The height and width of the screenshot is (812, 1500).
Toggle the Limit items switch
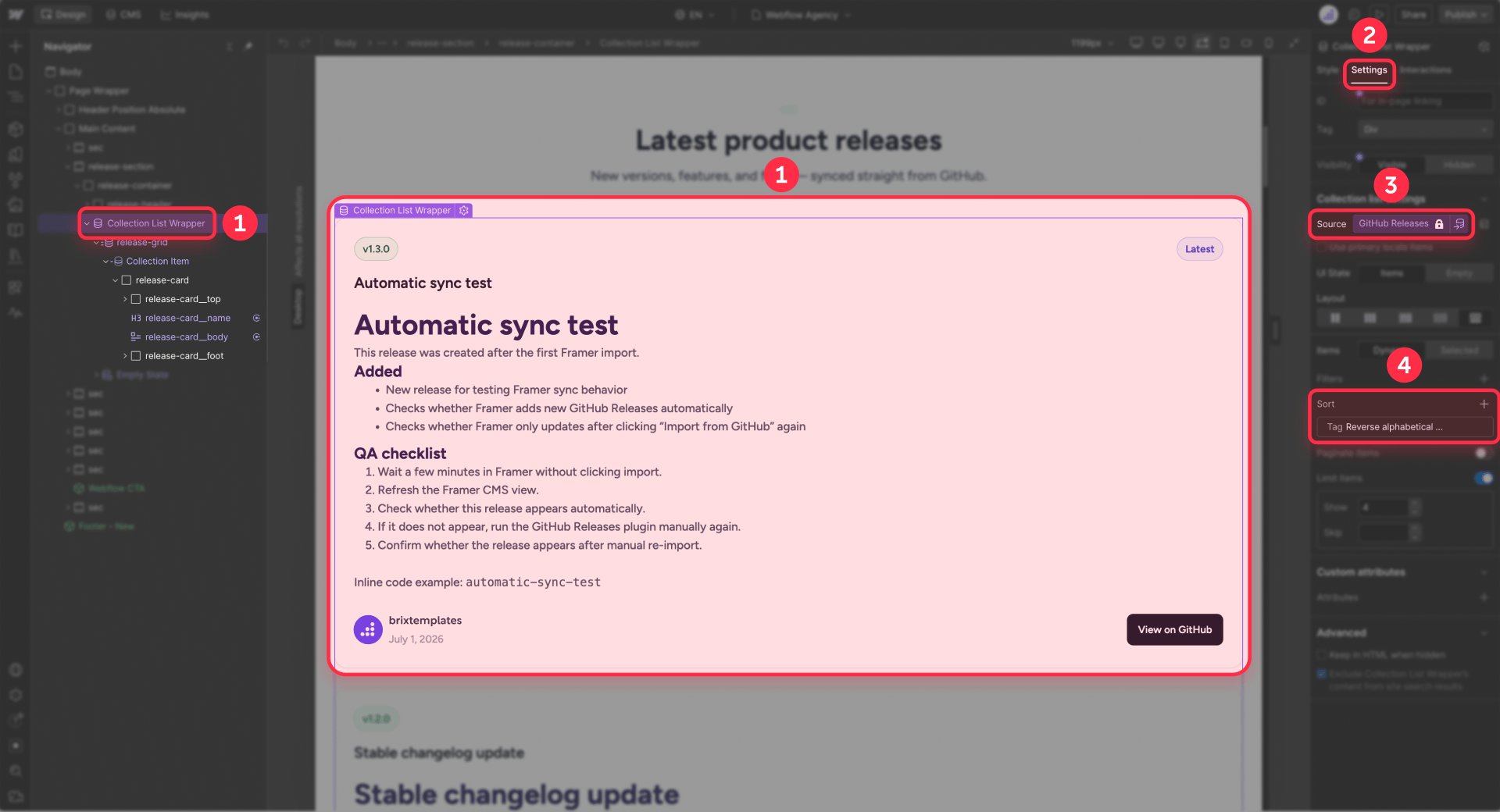point(1483,478)
